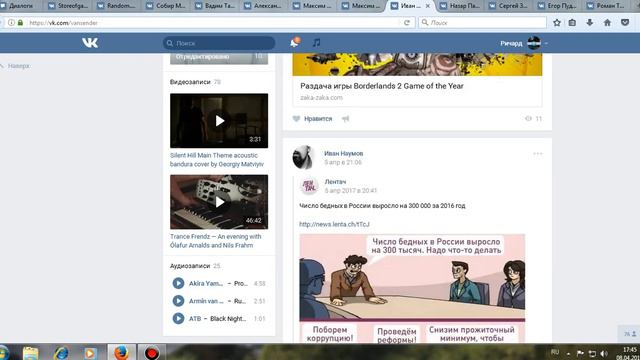The image size is (640, 360).
Task: Open the notifications bell
Action: click(295, 42)
